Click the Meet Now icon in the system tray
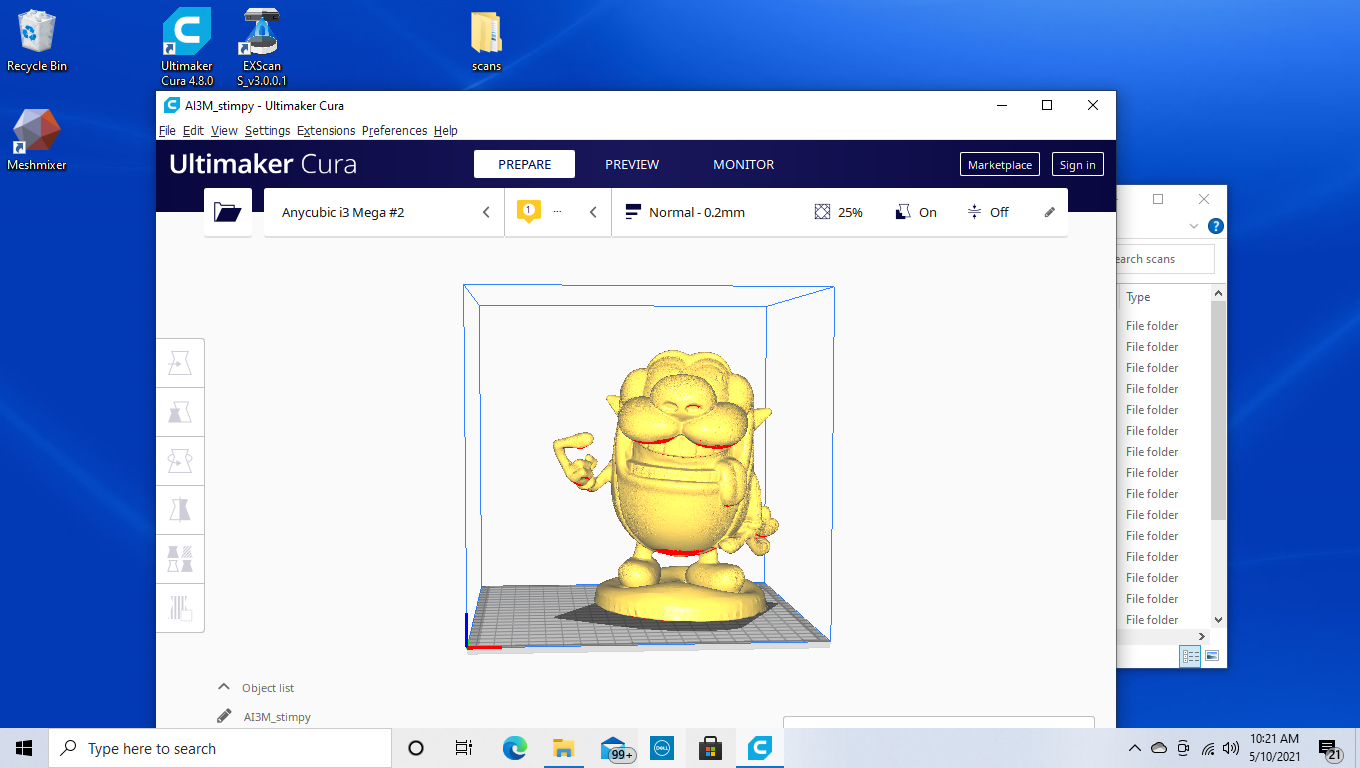The image size is (1360, 768). (1183, 748)
